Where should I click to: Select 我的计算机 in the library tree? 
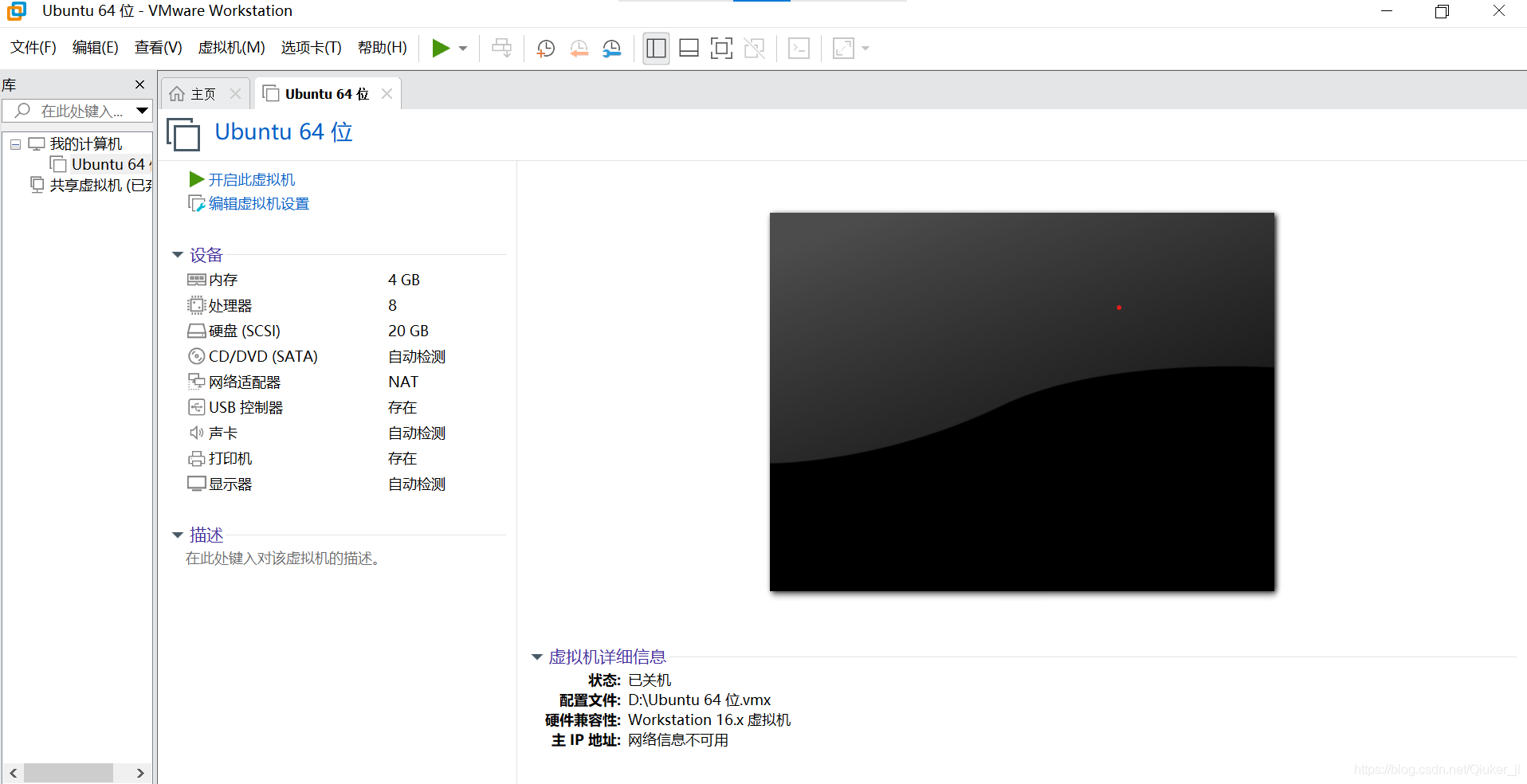click(x=86, y=144)
